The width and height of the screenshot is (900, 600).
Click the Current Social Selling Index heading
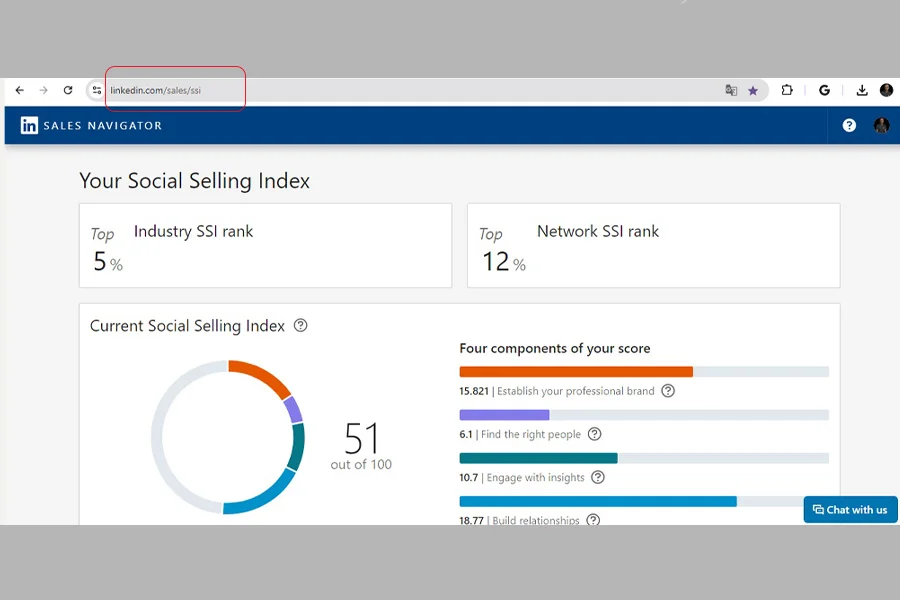pyautogui.click(x=187, y=326)
